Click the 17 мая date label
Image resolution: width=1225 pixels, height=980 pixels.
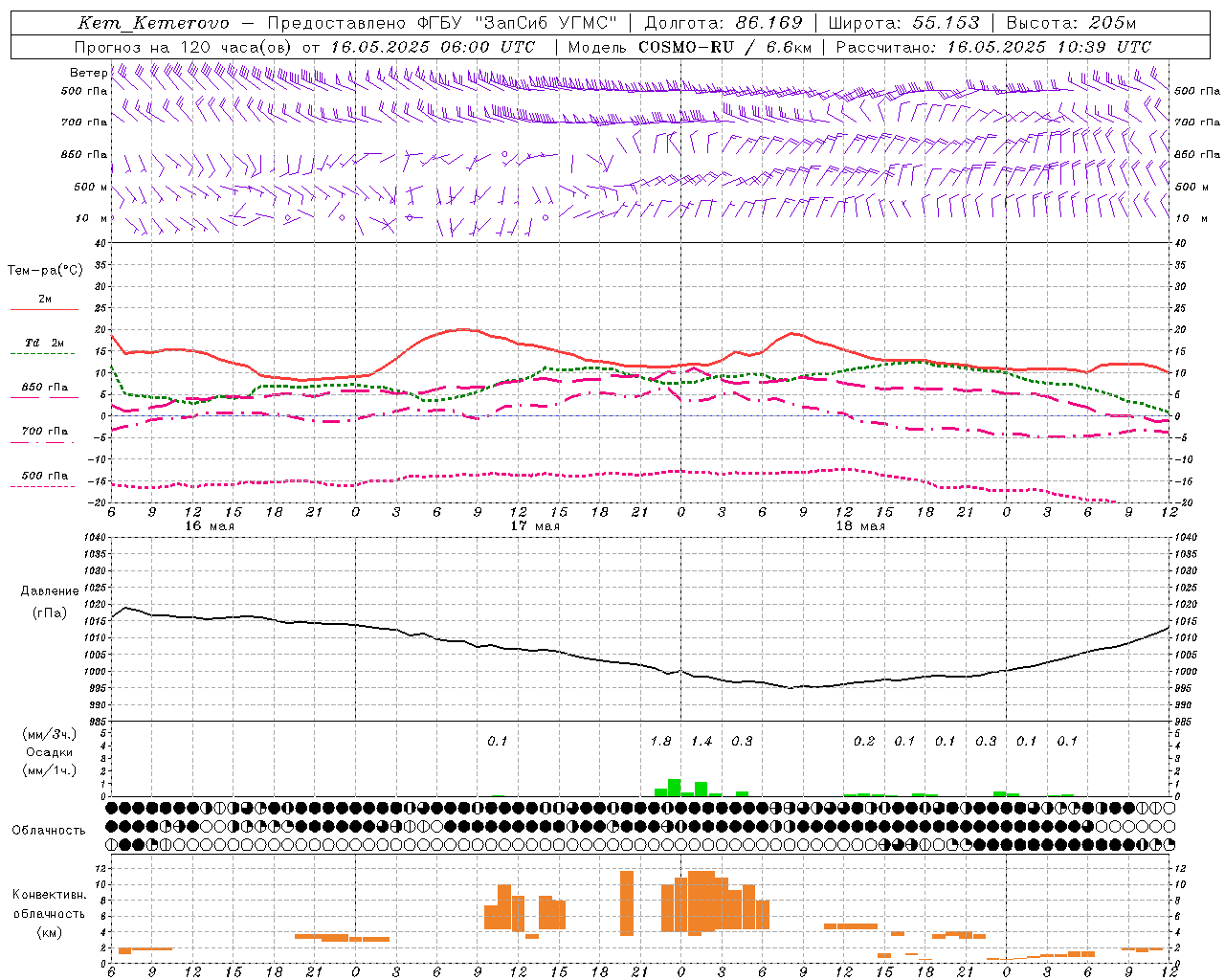tap(535, 526)
